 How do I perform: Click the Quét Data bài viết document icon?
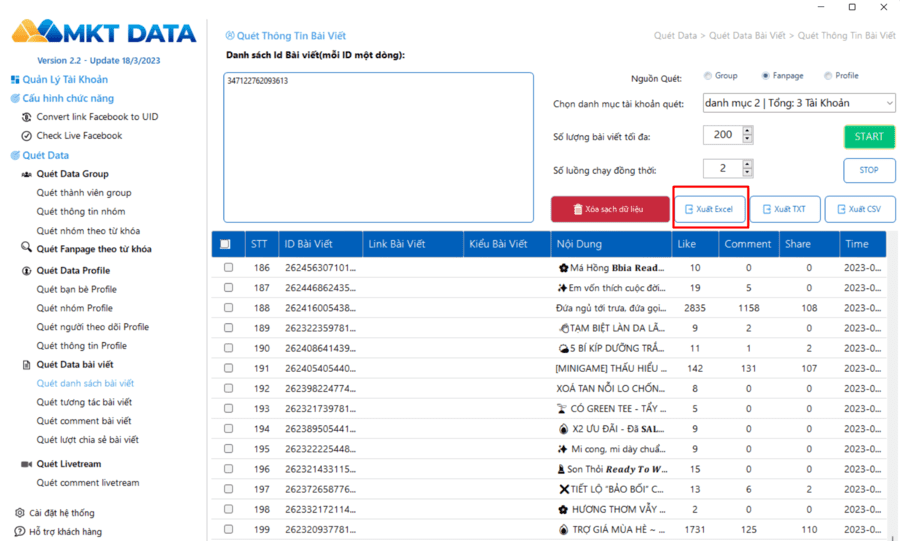[x=26, y=365]
